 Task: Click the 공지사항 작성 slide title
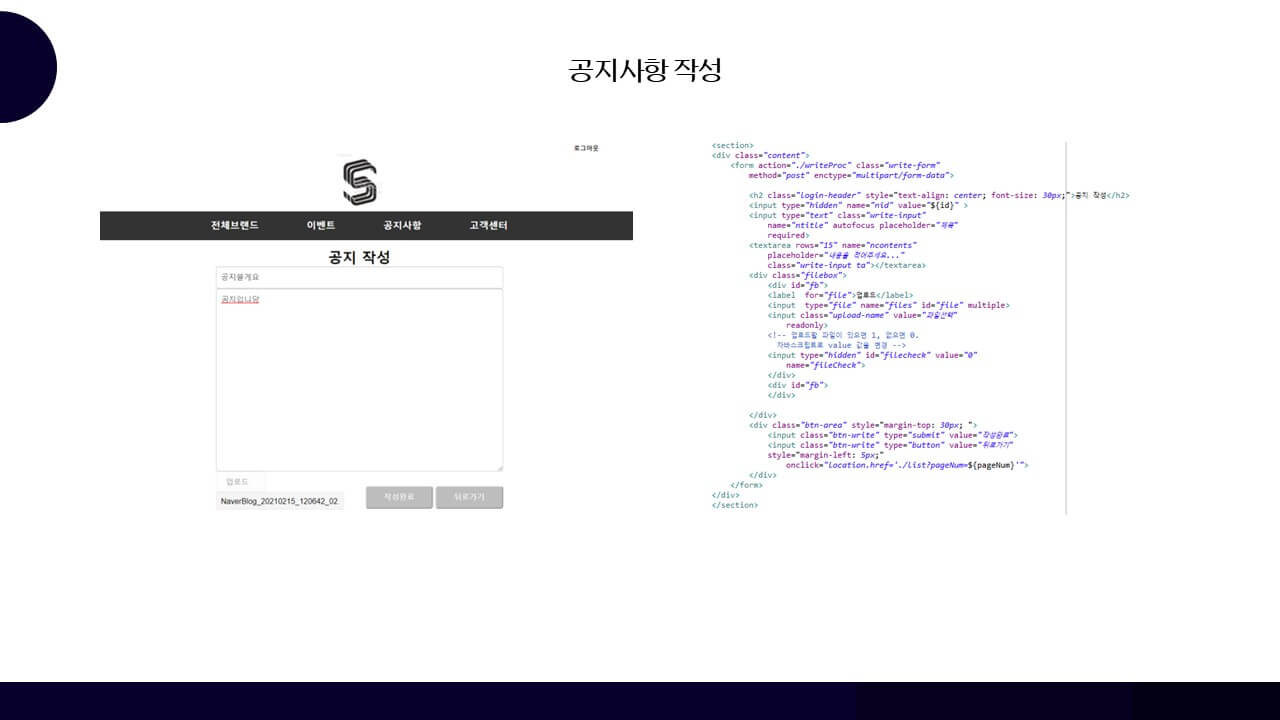pyautogui.click(x=645, y=70)
